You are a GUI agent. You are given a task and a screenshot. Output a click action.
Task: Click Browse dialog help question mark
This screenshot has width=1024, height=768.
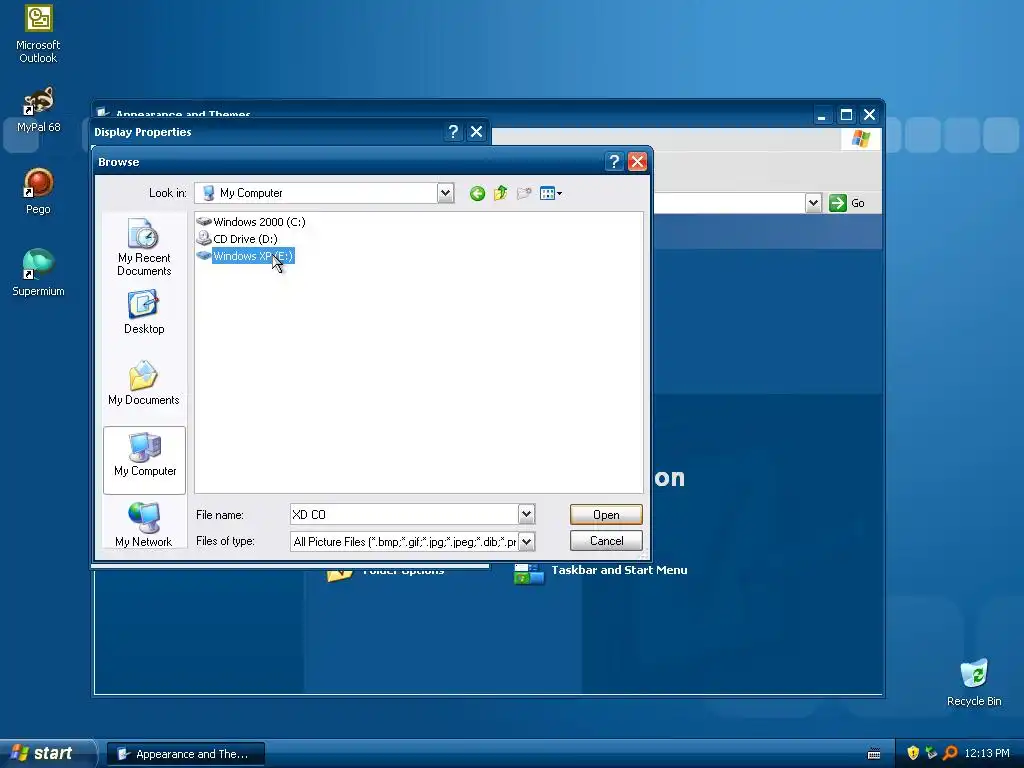click(614, 161)
